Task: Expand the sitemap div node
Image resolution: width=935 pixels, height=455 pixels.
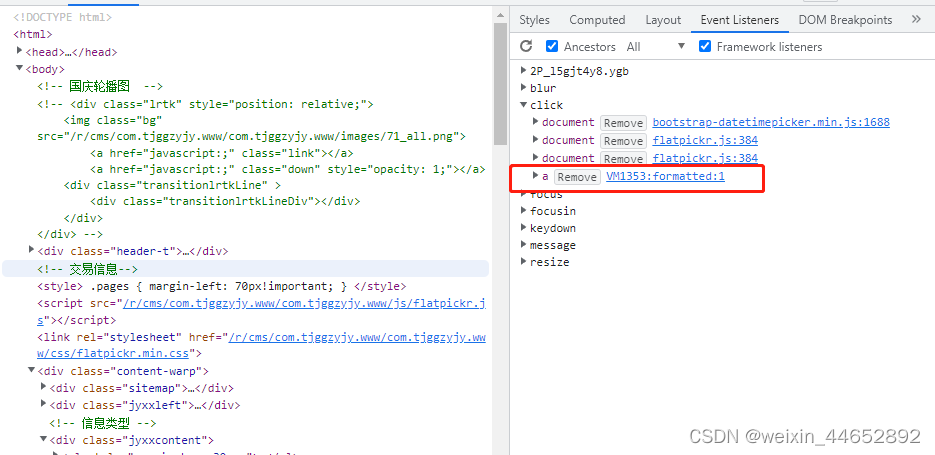Action: (44, 387)
